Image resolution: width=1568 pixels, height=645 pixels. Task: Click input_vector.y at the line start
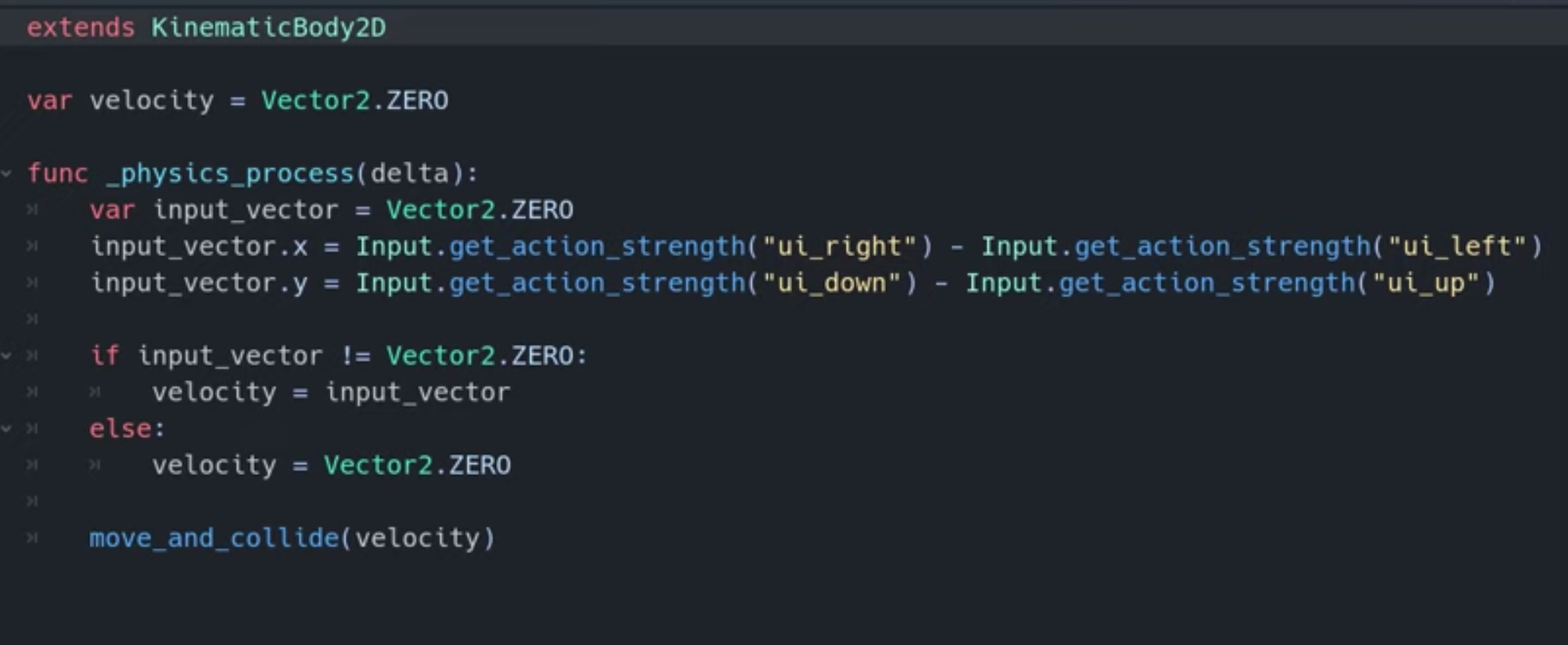pyautogui.click(x=199, y=284)
